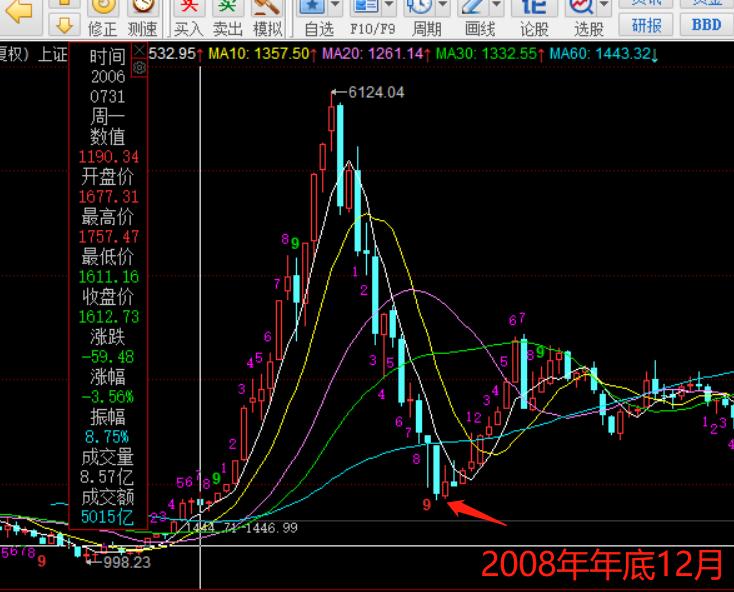Expand the 自选 dropdown arrow

click(336, 6)
